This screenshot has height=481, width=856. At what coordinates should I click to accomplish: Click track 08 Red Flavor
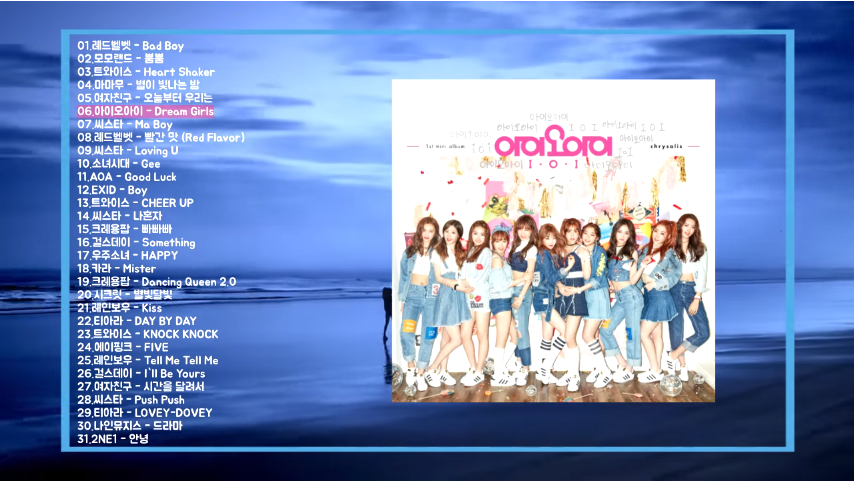coord(160,137)
